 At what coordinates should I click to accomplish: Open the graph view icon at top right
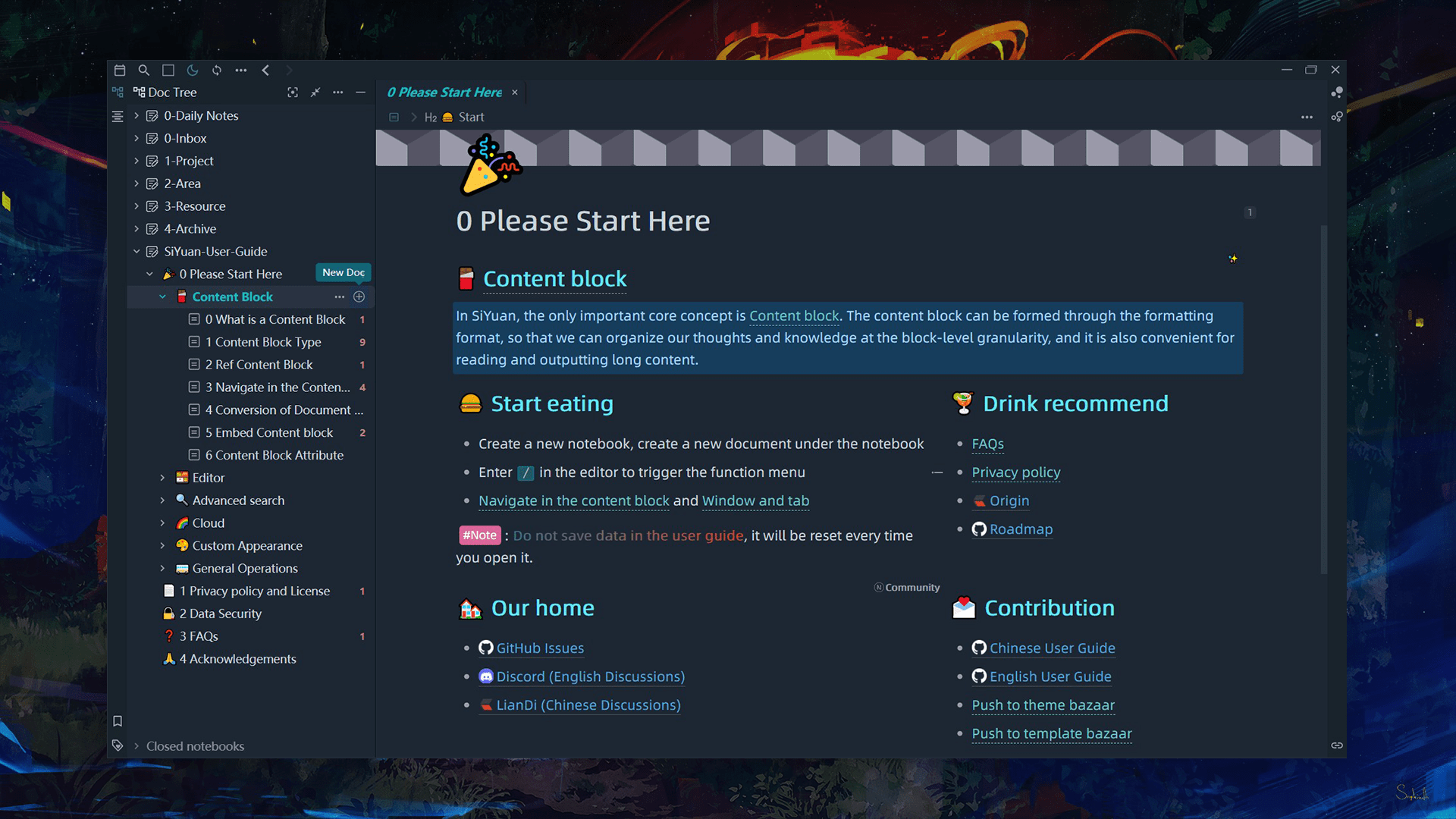pyautogui.click(x=1337, y=92)
